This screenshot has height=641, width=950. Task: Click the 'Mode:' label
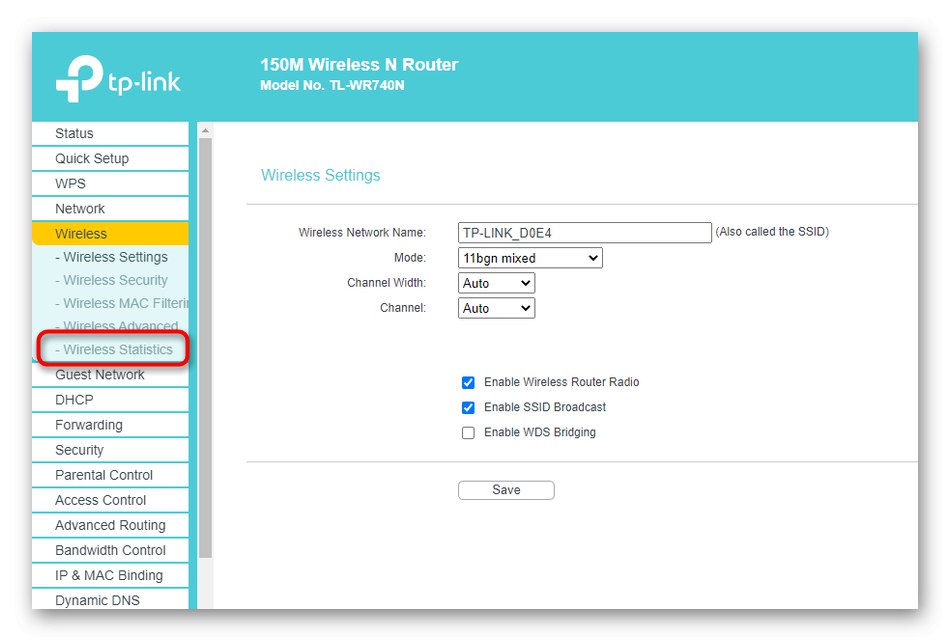pos(410,258)
